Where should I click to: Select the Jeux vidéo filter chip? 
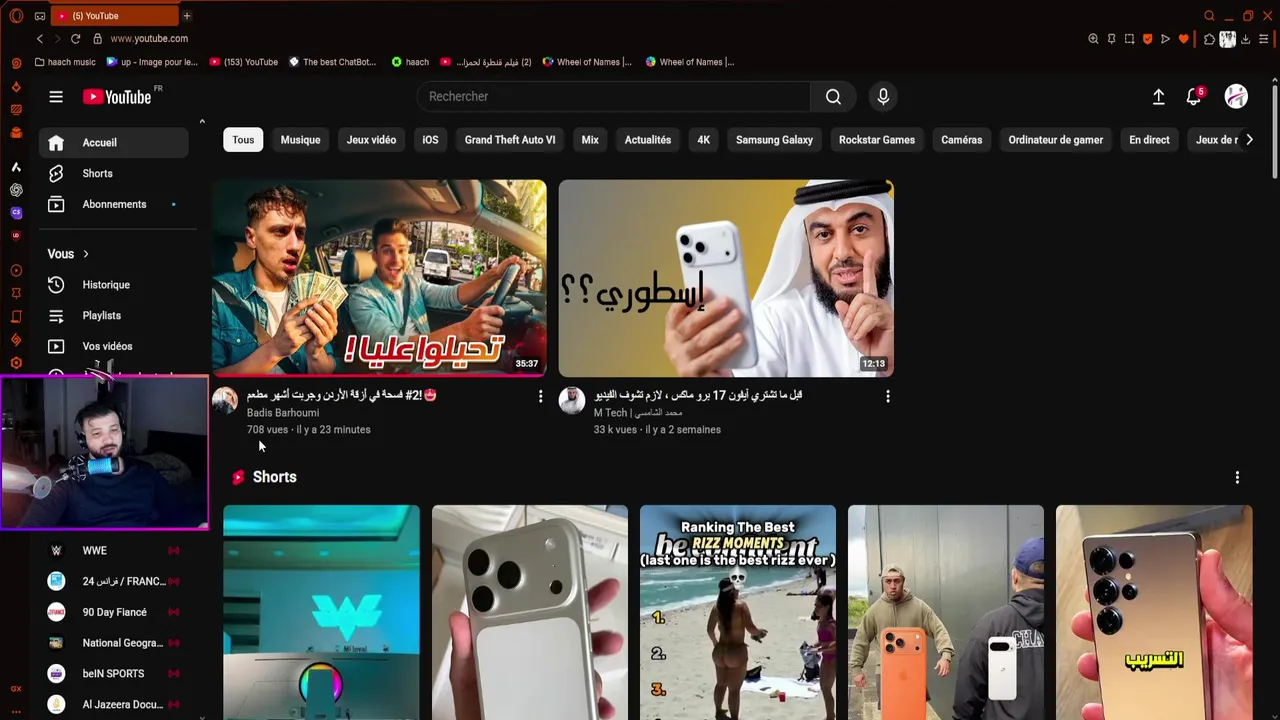(x=371, y=140)
